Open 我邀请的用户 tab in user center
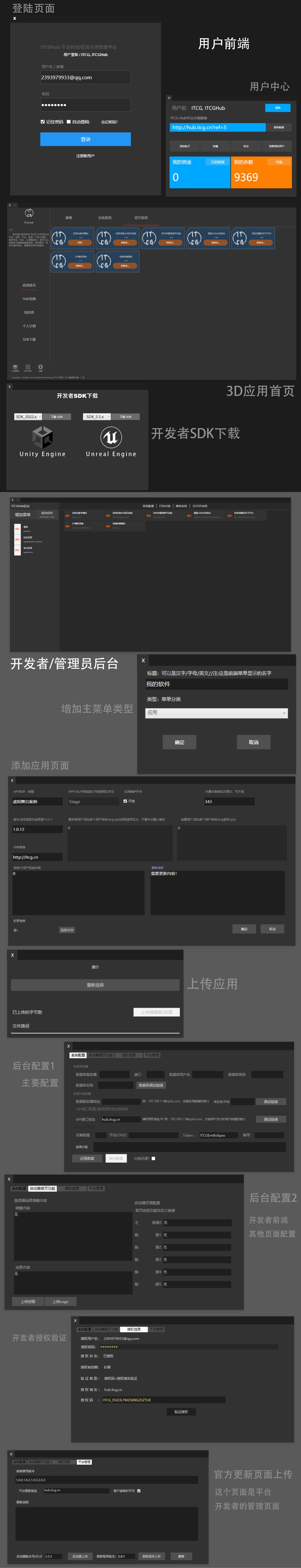 click(277, 146)
